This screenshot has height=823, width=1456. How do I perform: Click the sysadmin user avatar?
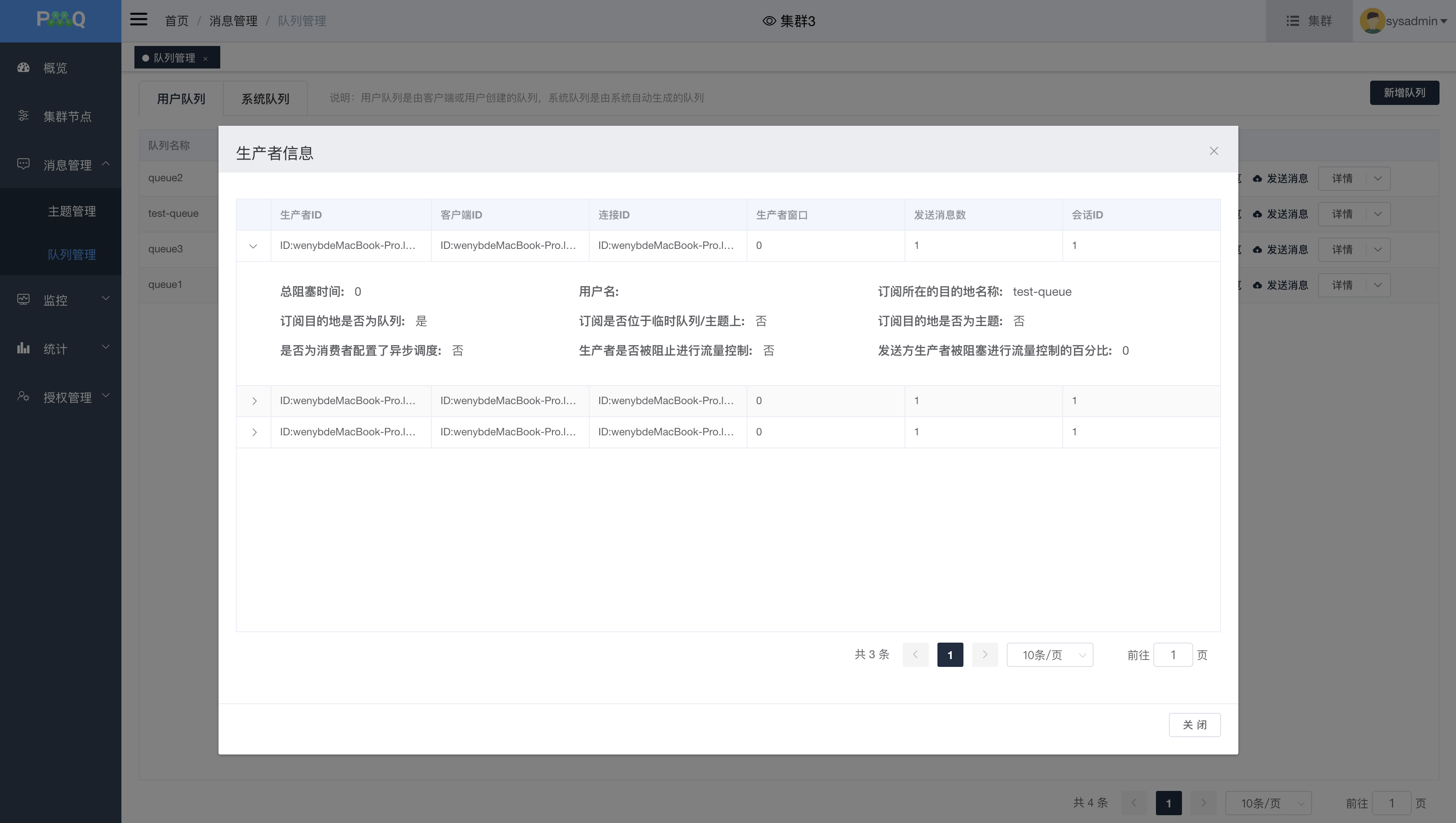[x=1372, y=21]
